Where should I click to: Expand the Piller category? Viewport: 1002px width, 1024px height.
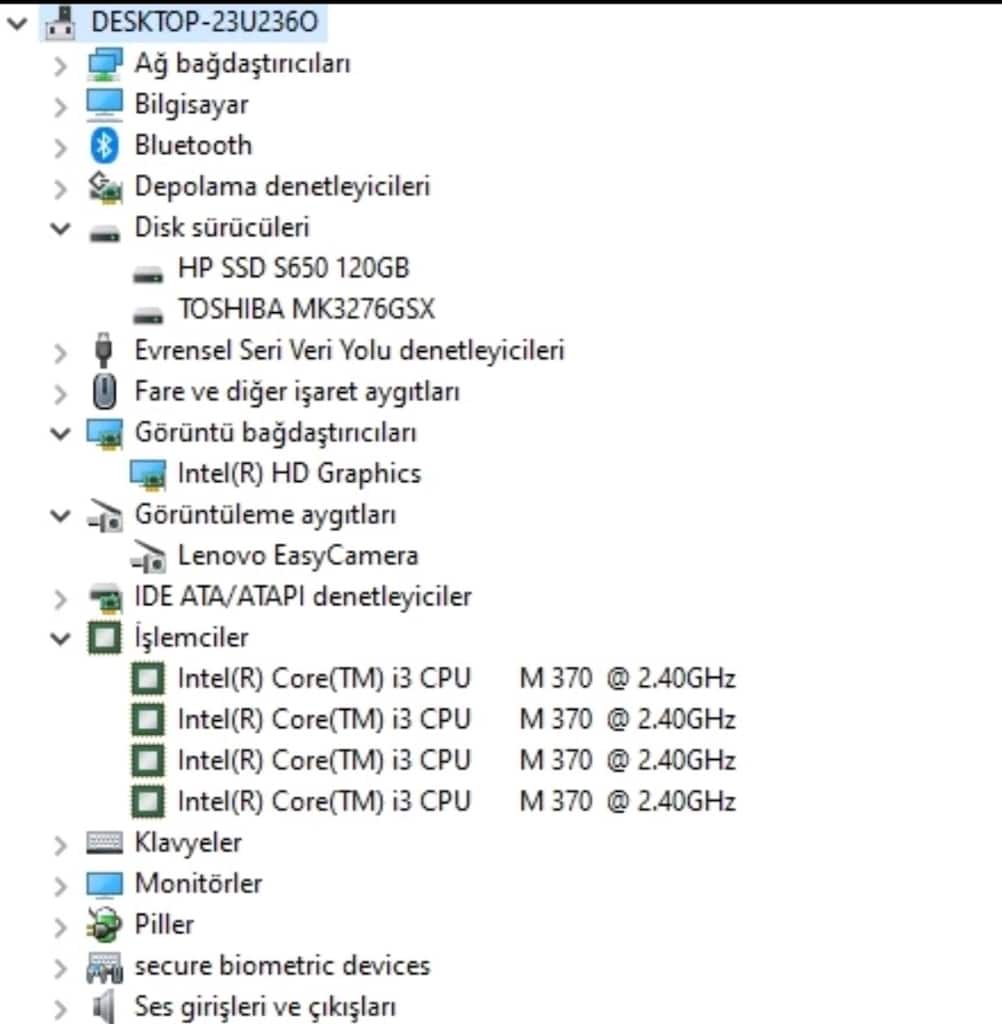pyautogui.click(x=60, y=927)
